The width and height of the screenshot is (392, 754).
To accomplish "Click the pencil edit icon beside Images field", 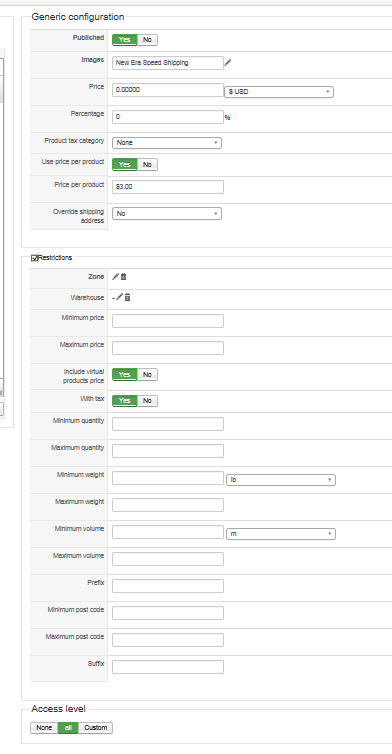I will click(x=228, y=63).
